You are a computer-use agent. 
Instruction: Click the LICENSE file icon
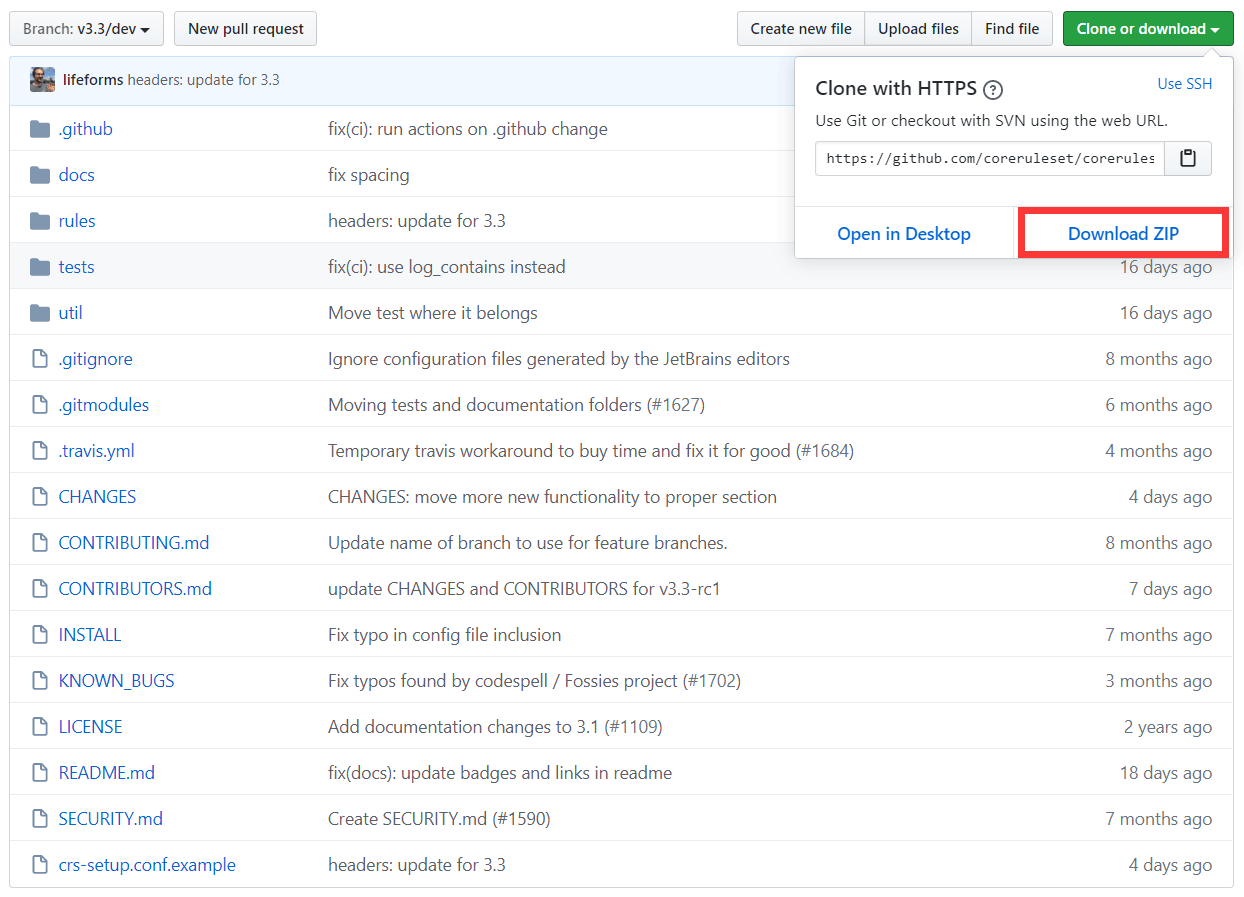tap(40, 727)
